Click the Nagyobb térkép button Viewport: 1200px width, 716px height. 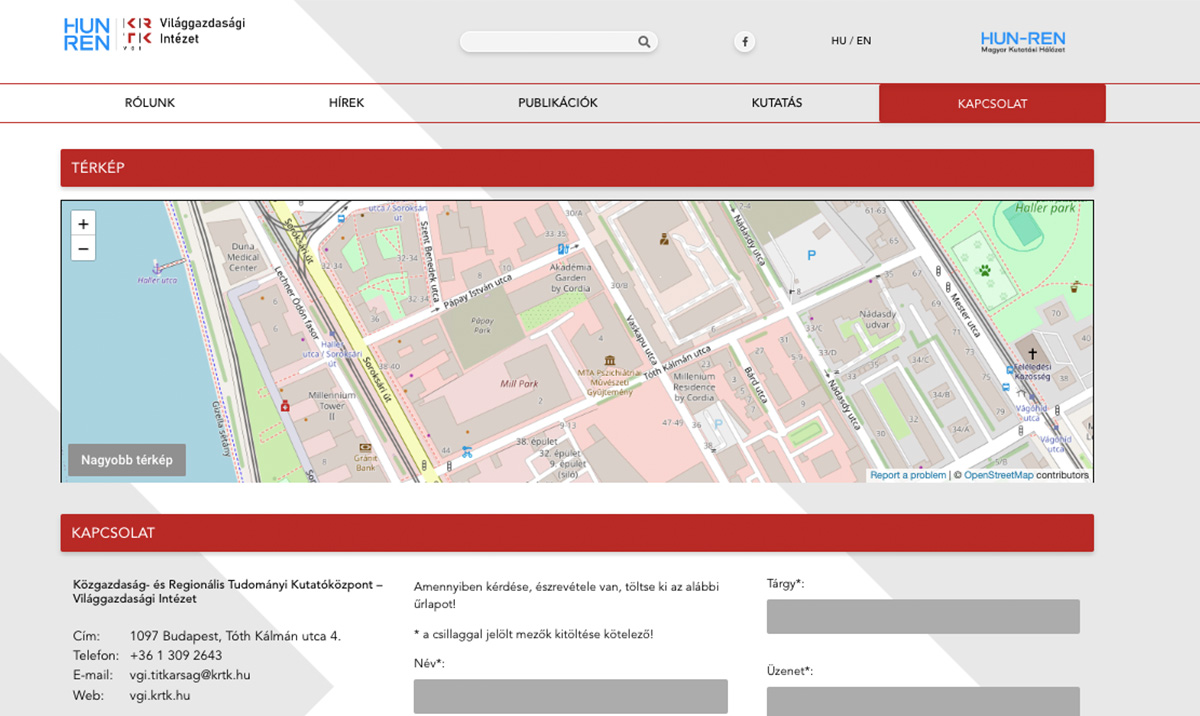(x=127, y=460)
